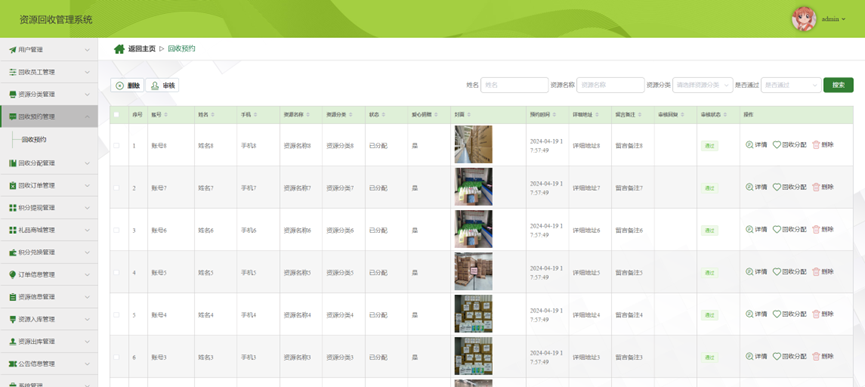
Task: Click trash 删除 in the 账号8 row
Action: point(823,144)
